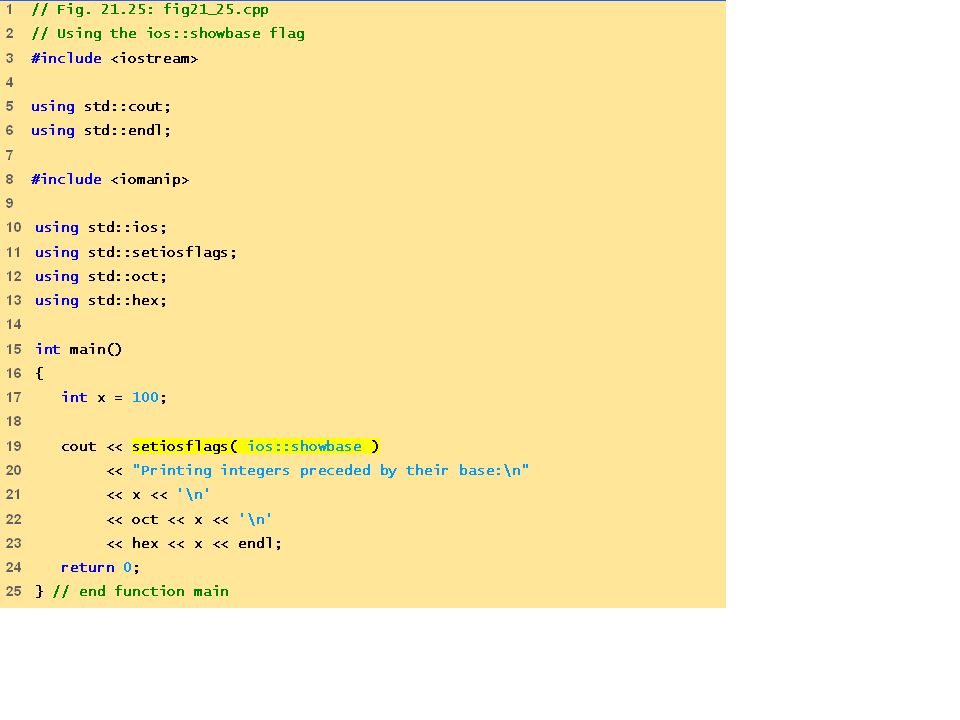Click the comment "// Fig. 21.25: fig21_25.cpp"
This screenshot has height=720, width=960.
coord(150,10)
